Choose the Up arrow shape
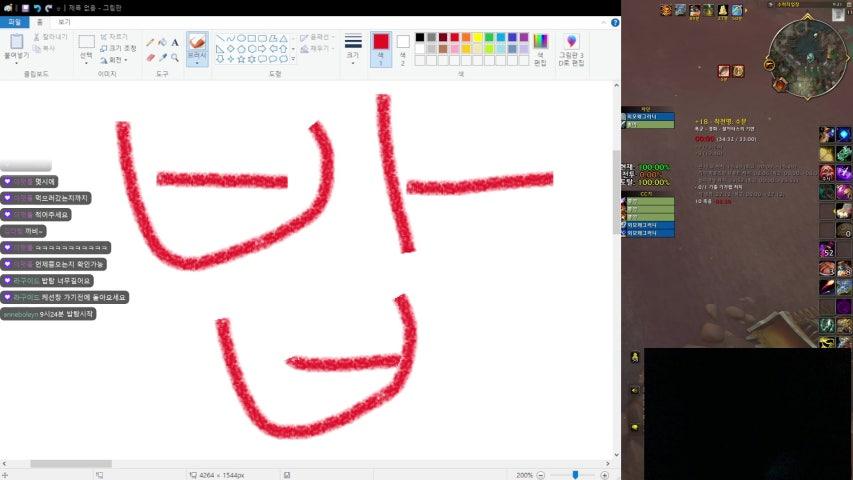 click(x=283, y=49)
